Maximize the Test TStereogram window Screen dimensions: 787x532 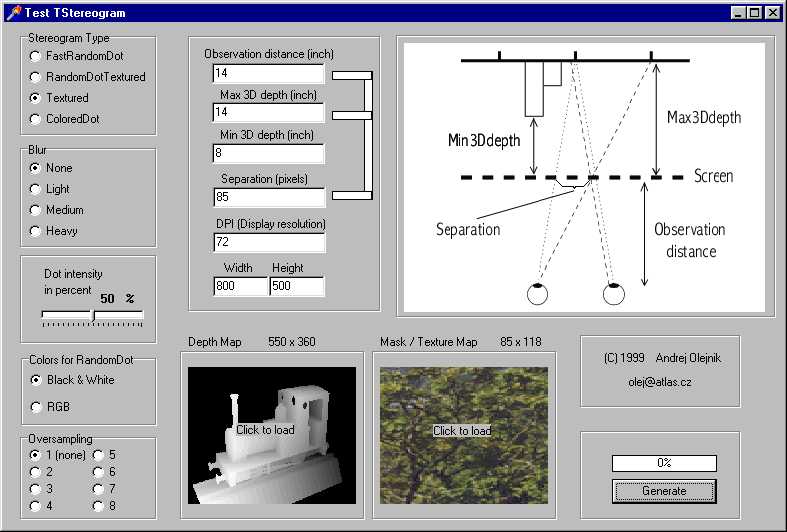(x=754, y=13)
